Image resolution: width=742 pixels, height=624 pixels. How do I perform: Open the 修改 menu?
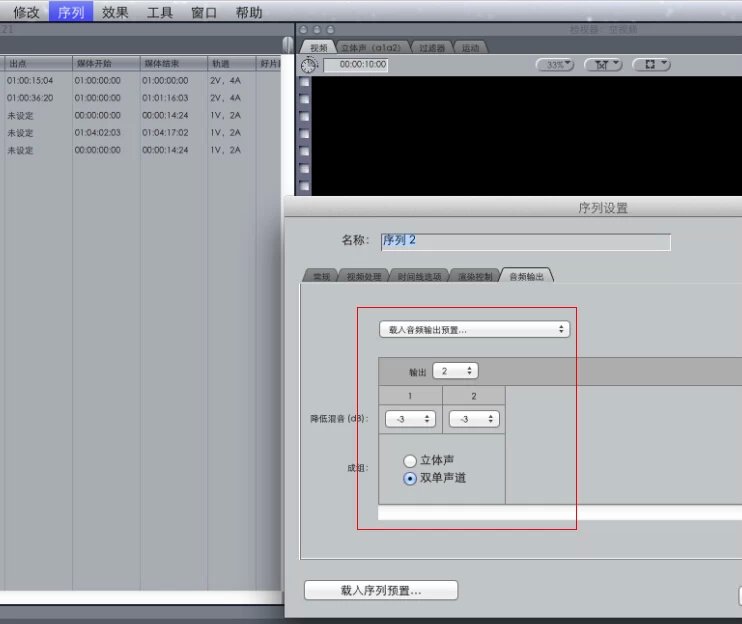point(26,12)
